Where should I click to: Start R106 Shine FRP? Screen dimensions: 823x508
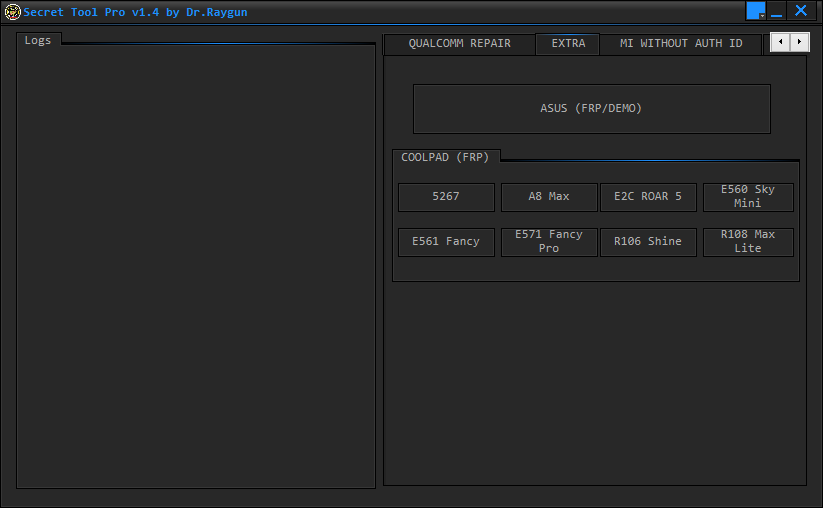click(x=648, y=242)
